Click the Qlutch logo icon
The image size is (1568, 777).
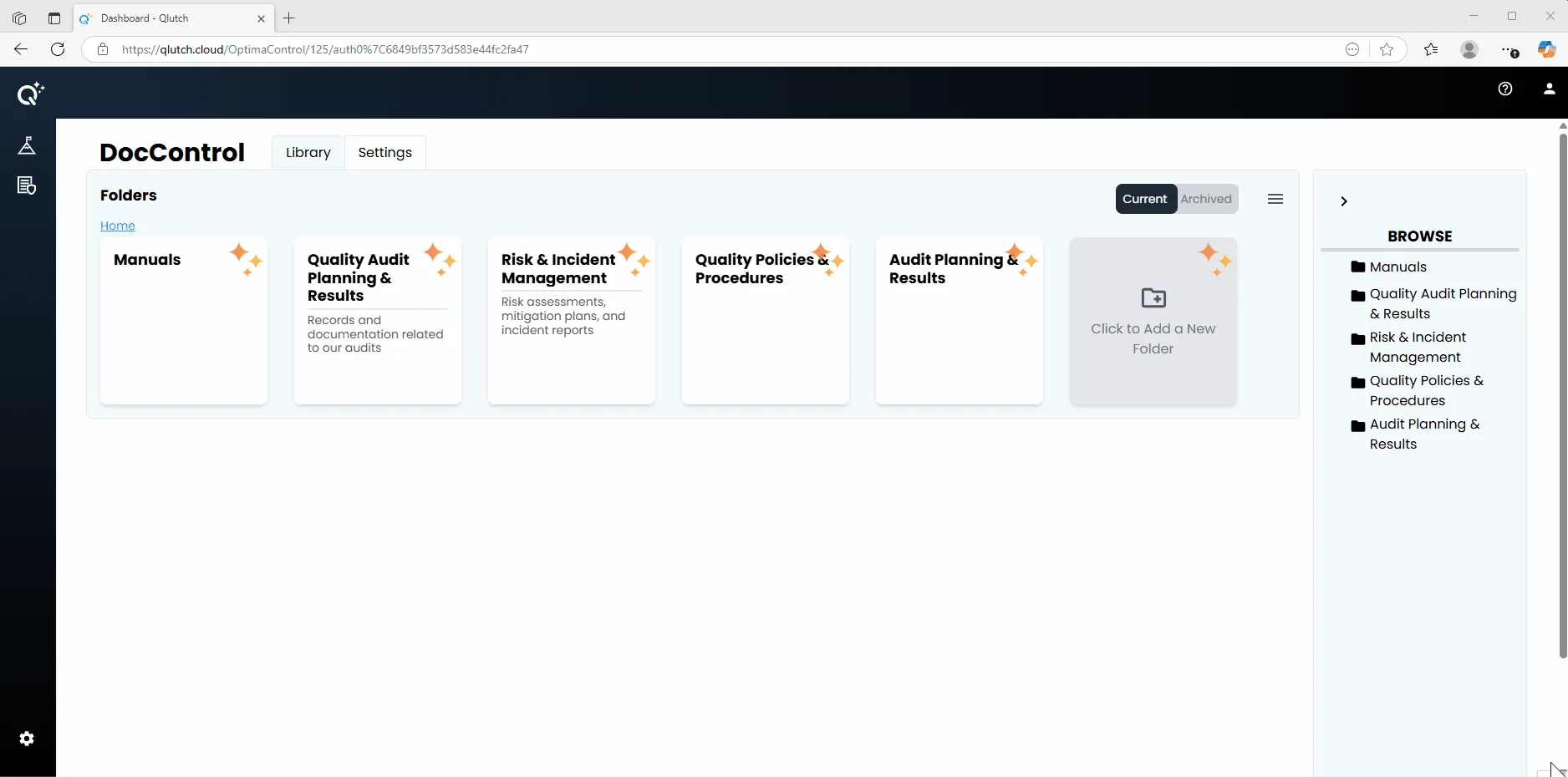(30, 94)
